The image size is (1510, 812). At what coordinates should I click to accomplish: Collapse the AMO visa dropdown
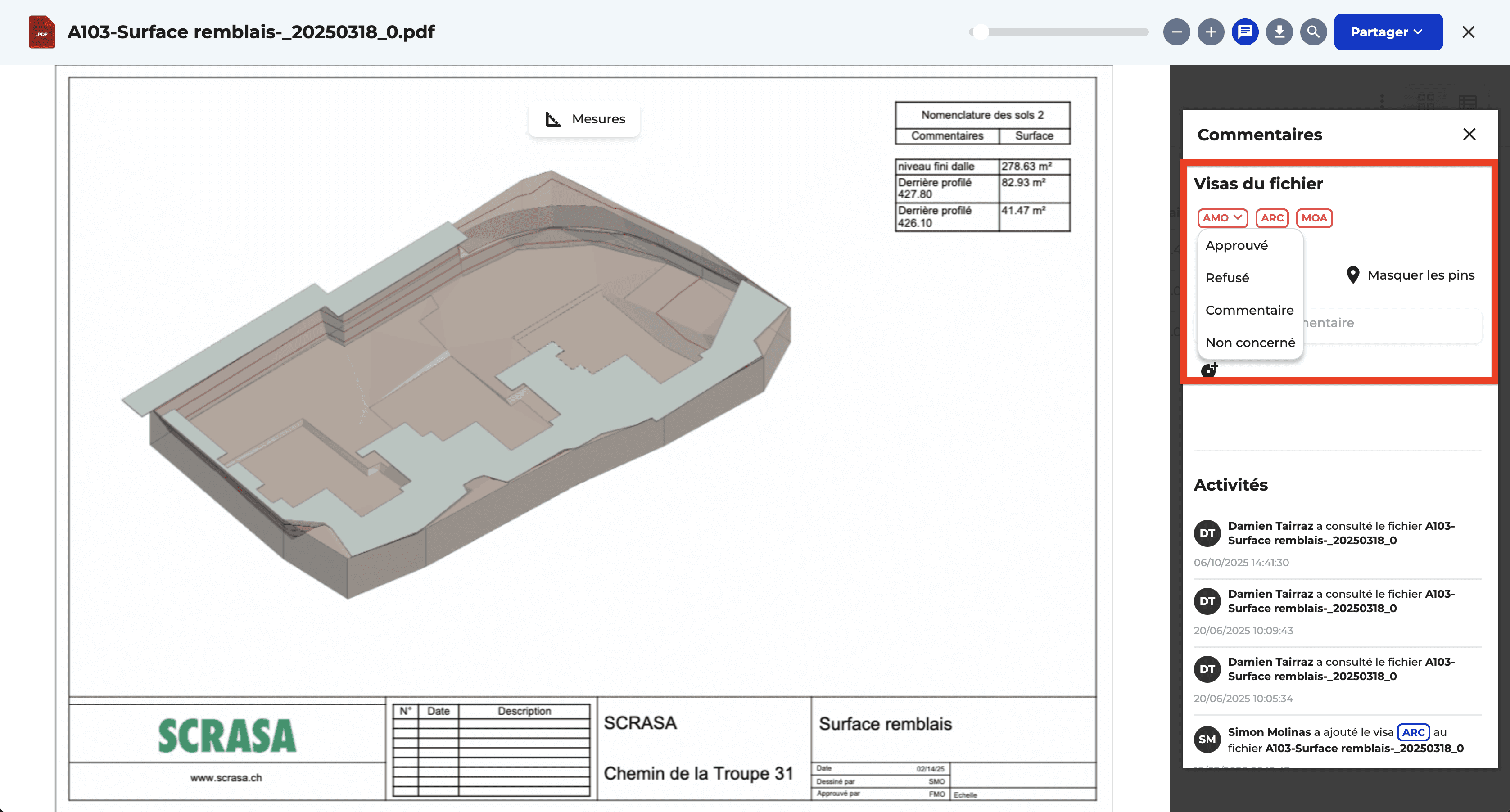click(x=1222, y=218)
